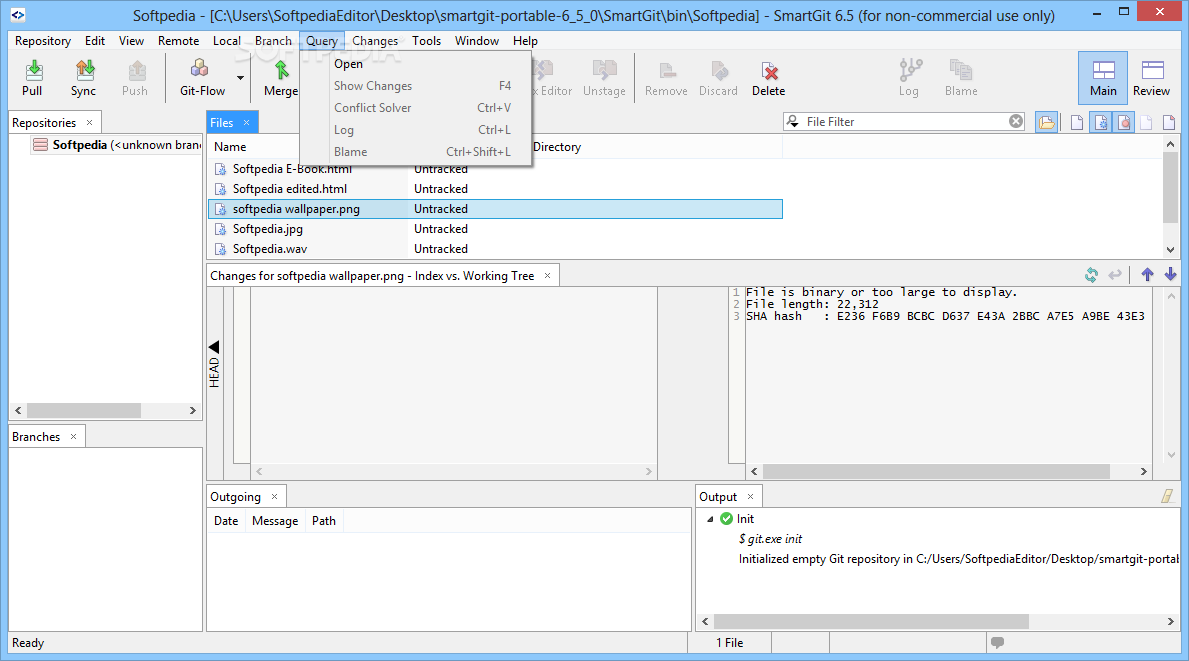The width and height of the screenshot is (1189, 661).
Task: Collapse the HEAD side pane arrow
Action: tap(214, 347)
